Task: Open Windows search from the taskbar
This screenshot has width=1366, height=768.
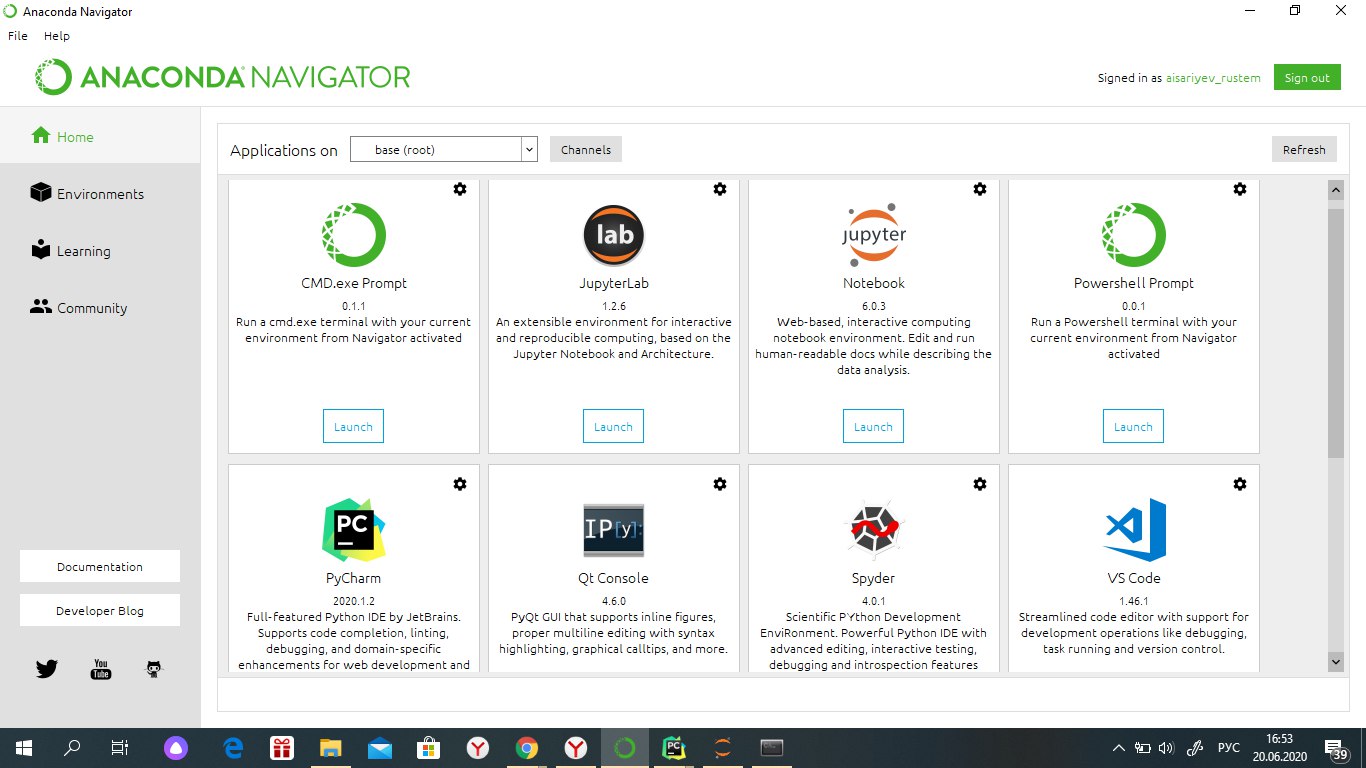Action: click(x=72, y=747)
